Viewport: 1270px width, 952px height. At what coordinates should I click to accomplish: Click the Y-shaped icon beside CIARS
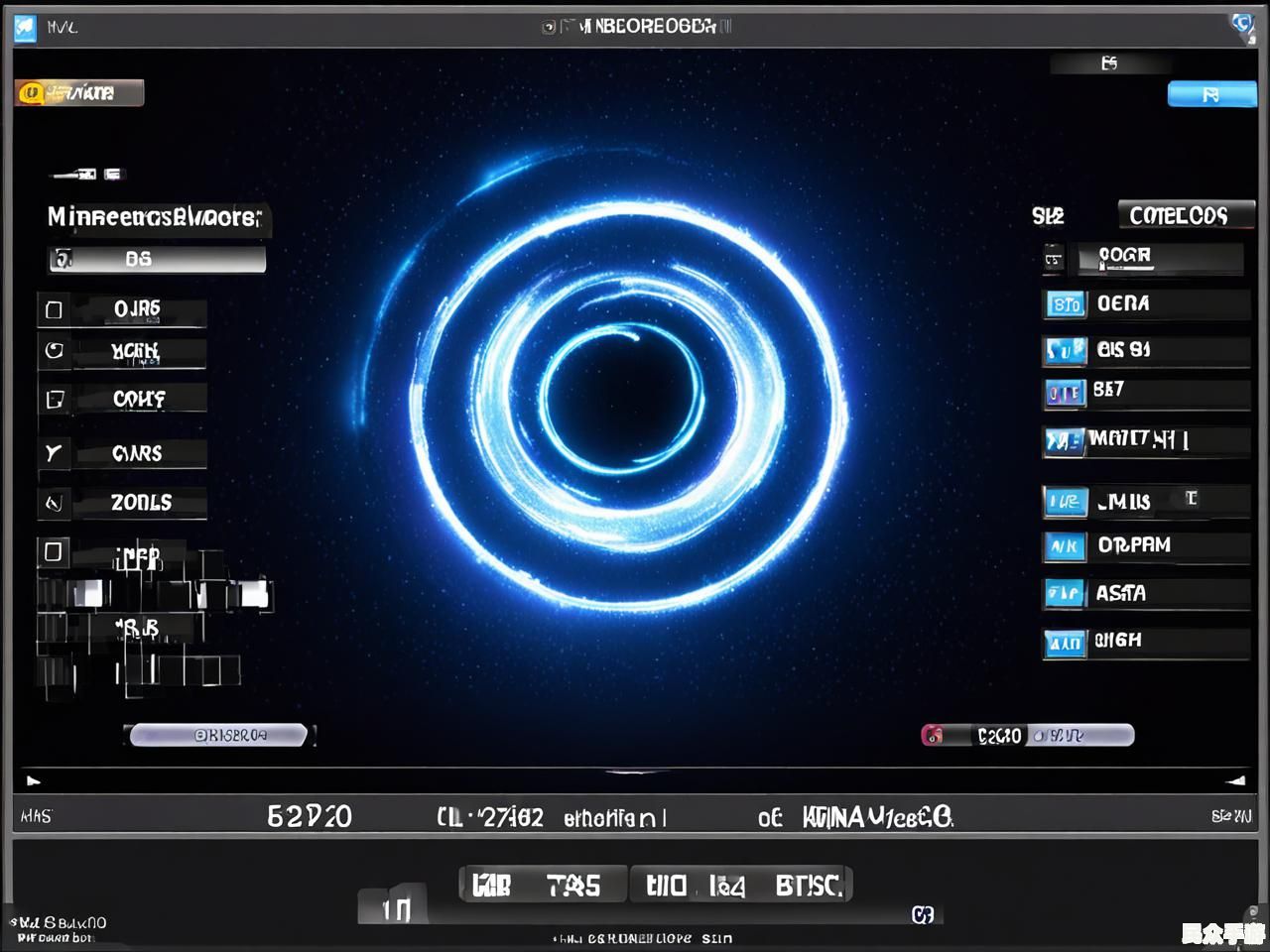tap(54, 453)
